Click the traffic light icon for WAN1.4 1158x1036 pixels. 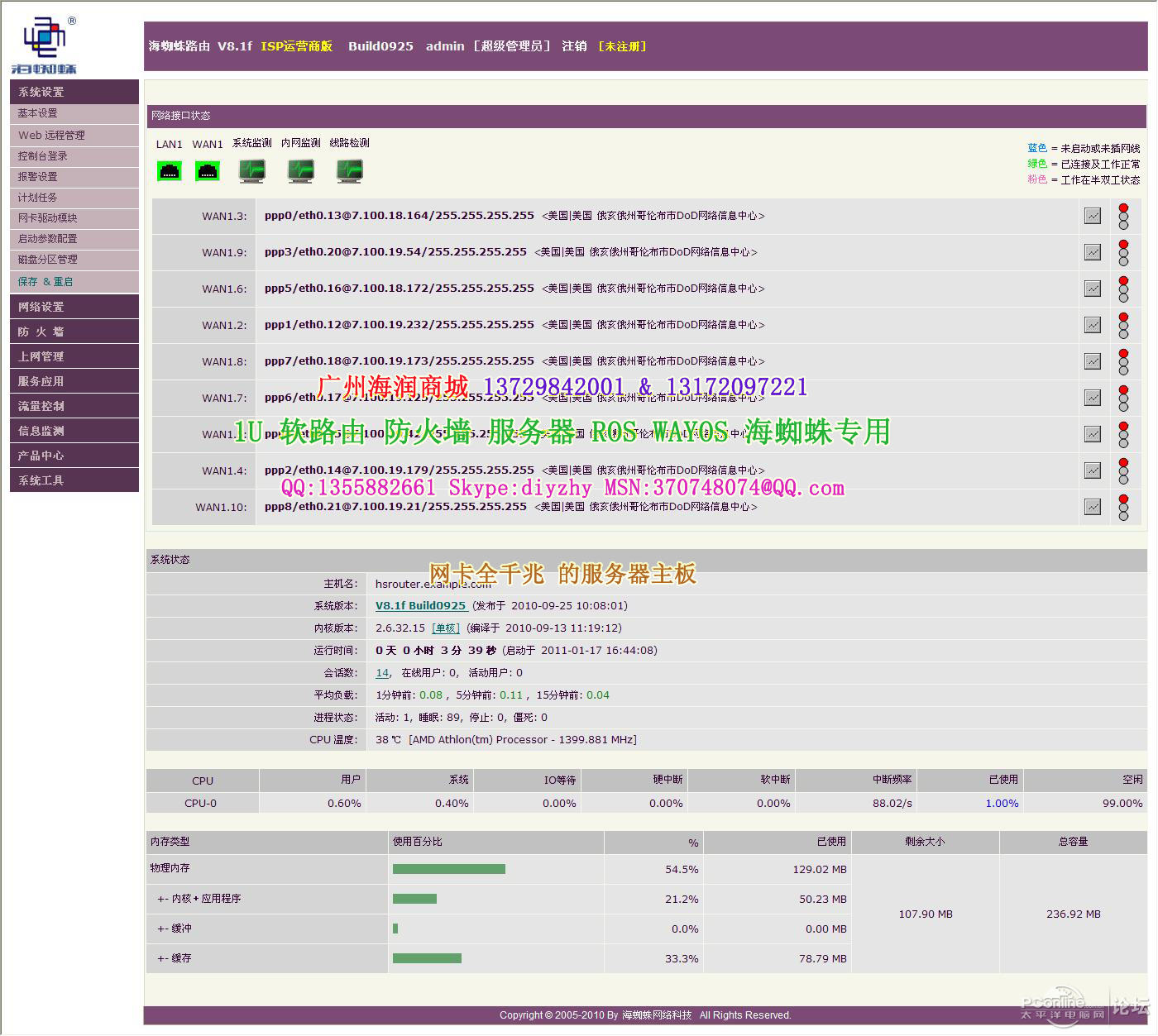pyautogui.click(x=1123, y=471)
